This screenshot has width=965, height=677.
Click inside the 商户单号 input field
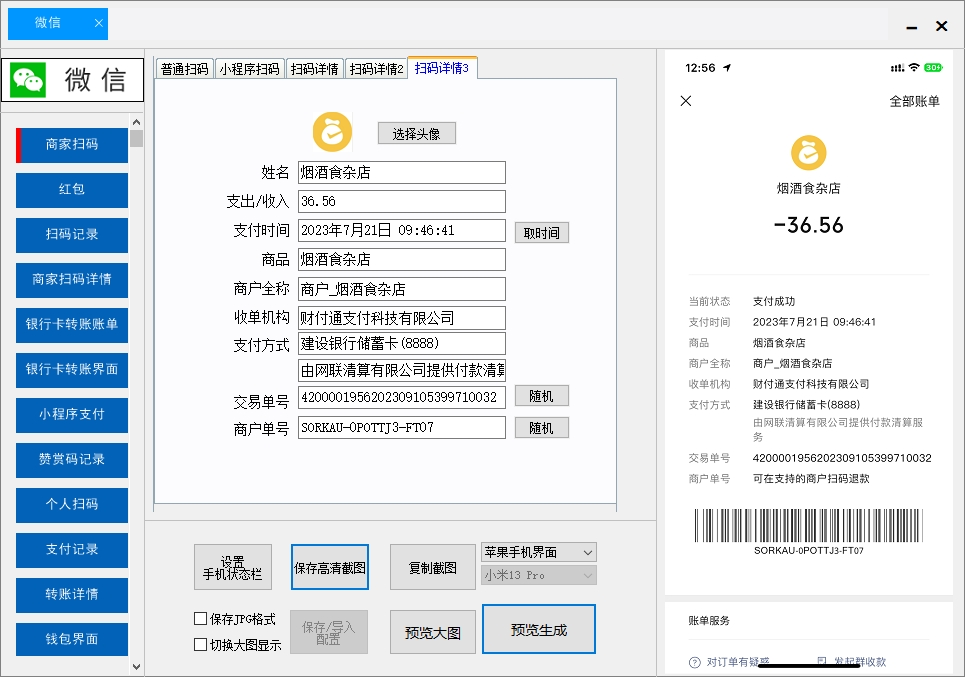pos(400,427)
